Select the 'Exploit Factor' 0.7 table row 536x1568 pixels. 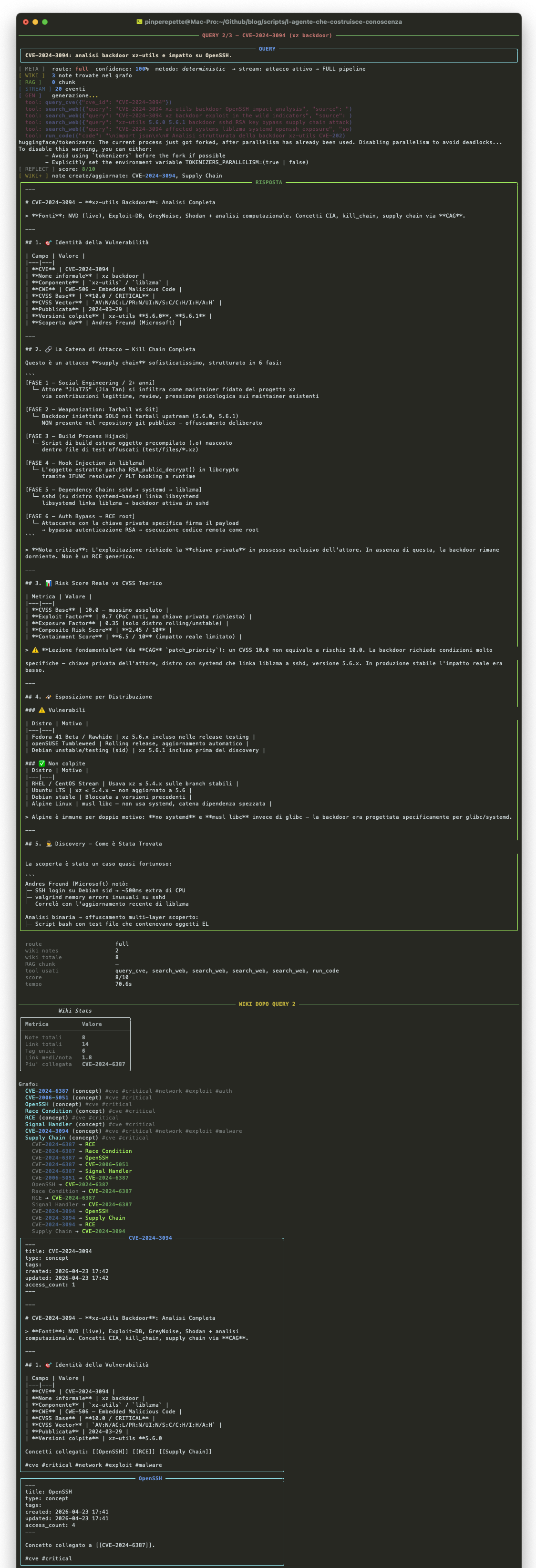click(139, 617)
